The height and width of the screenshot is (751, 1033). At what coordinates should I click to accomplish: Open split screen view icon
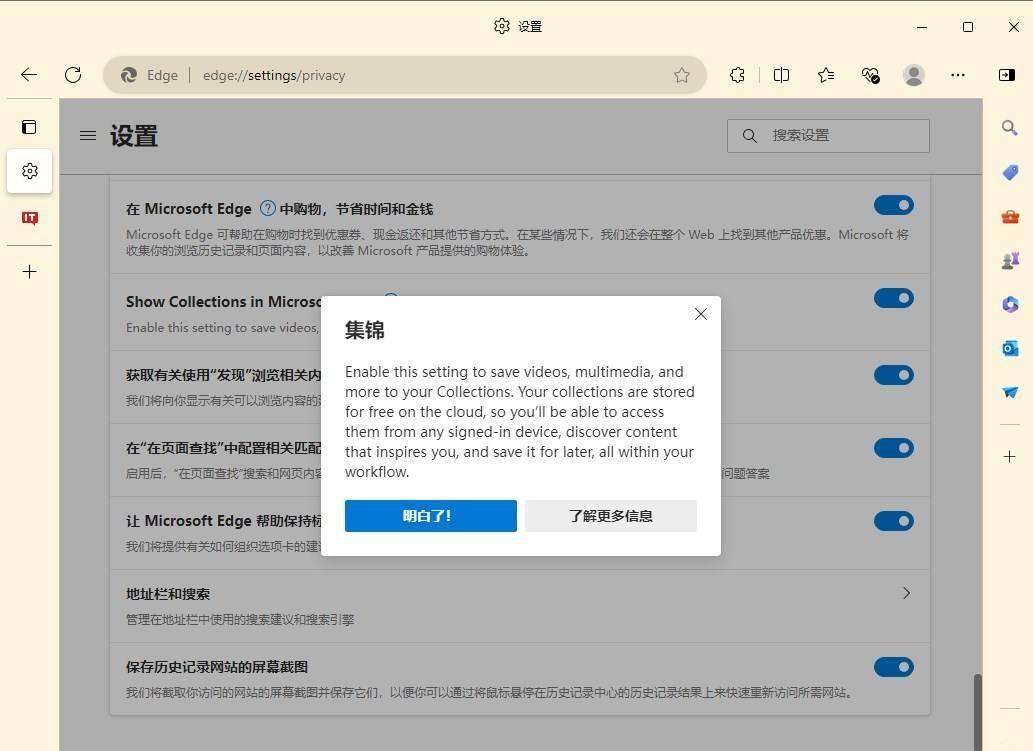[781, 75]
